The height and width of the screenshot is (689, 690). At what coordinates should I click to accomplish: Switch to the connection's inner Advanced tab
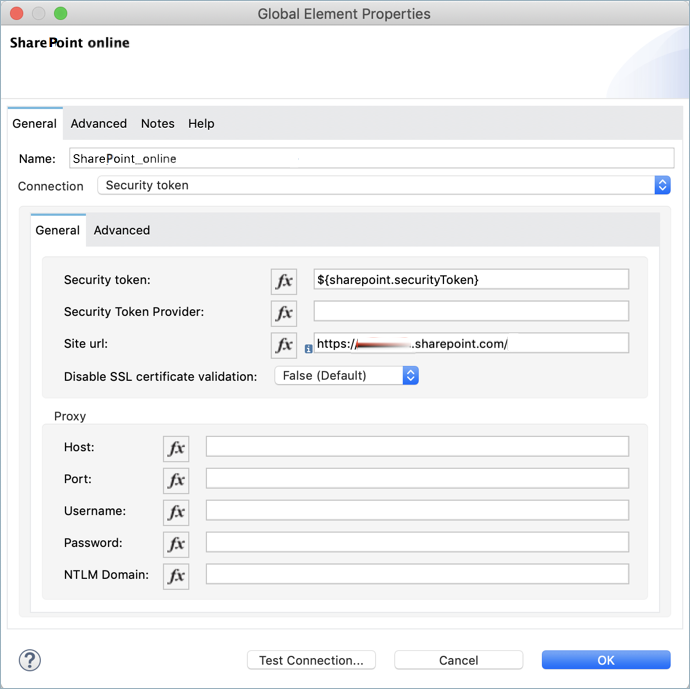coord(122,230)
